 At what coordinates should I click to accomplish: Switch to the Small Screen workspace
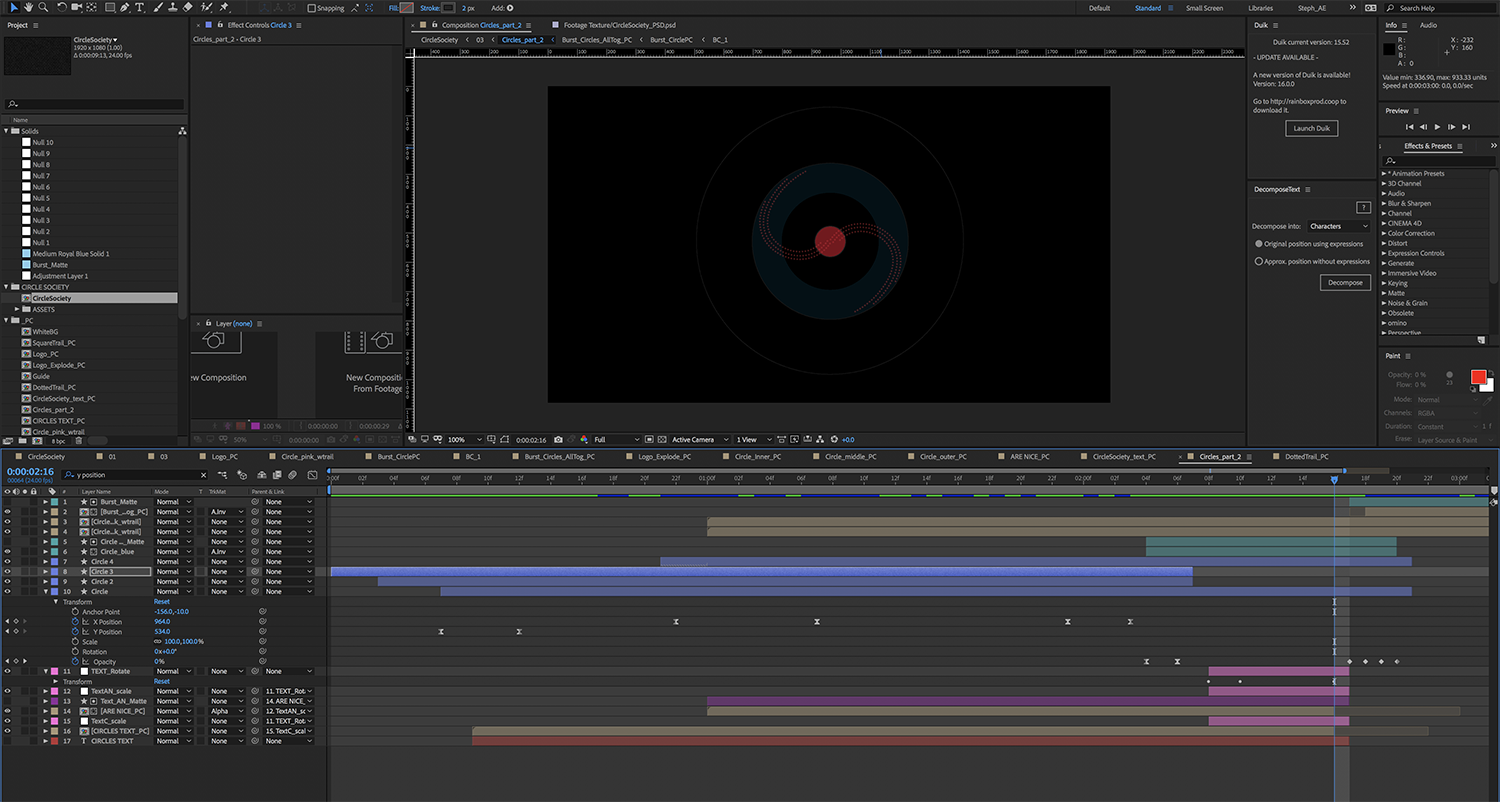click(x=1204, y=8)
